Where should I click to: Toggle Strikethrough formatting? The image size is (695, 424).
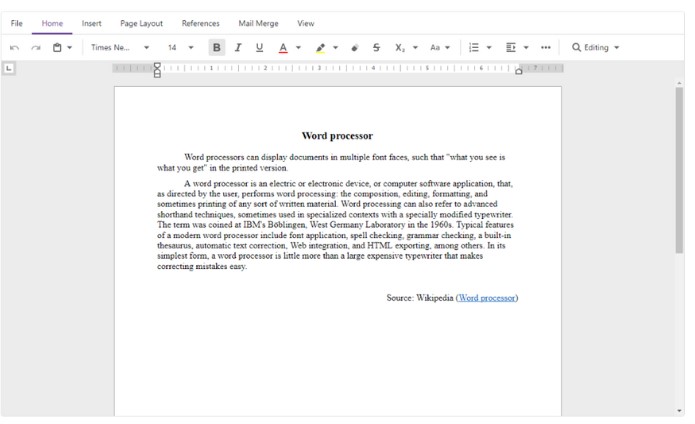[376, 48]
